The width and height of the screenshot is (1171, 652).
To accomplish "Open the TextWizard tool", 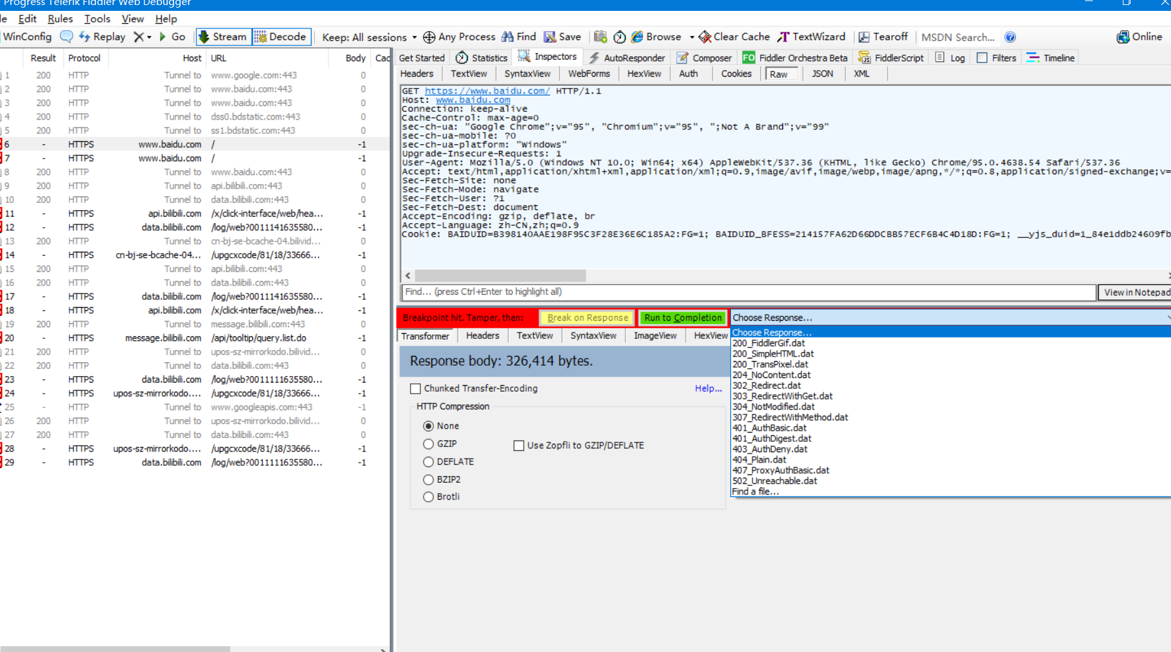I will (x=812, y=37).
